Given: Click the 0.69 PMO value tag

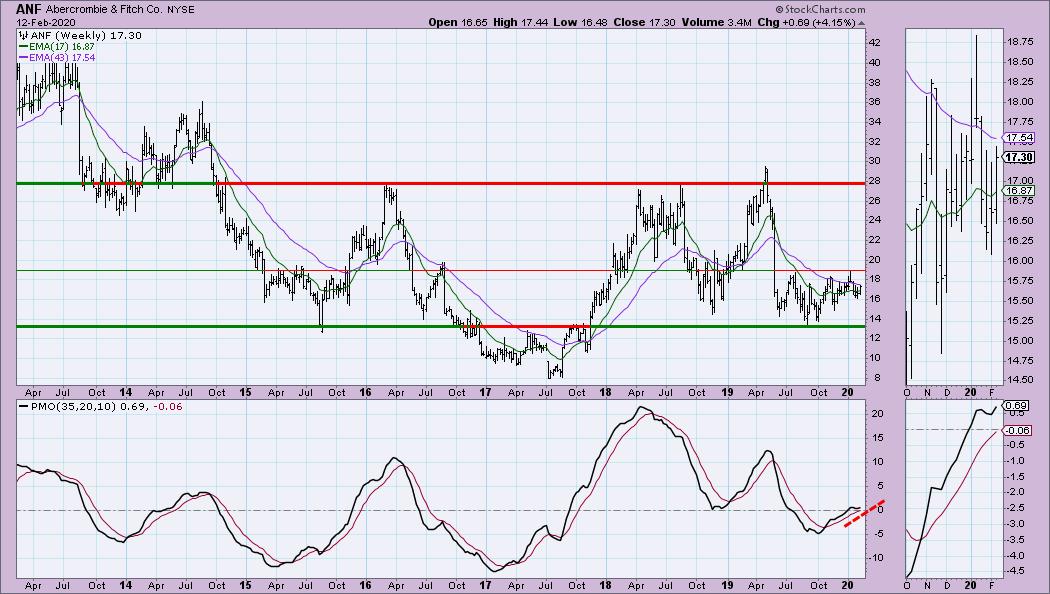Looking at the screenshot, I should tap(1017, 406).
